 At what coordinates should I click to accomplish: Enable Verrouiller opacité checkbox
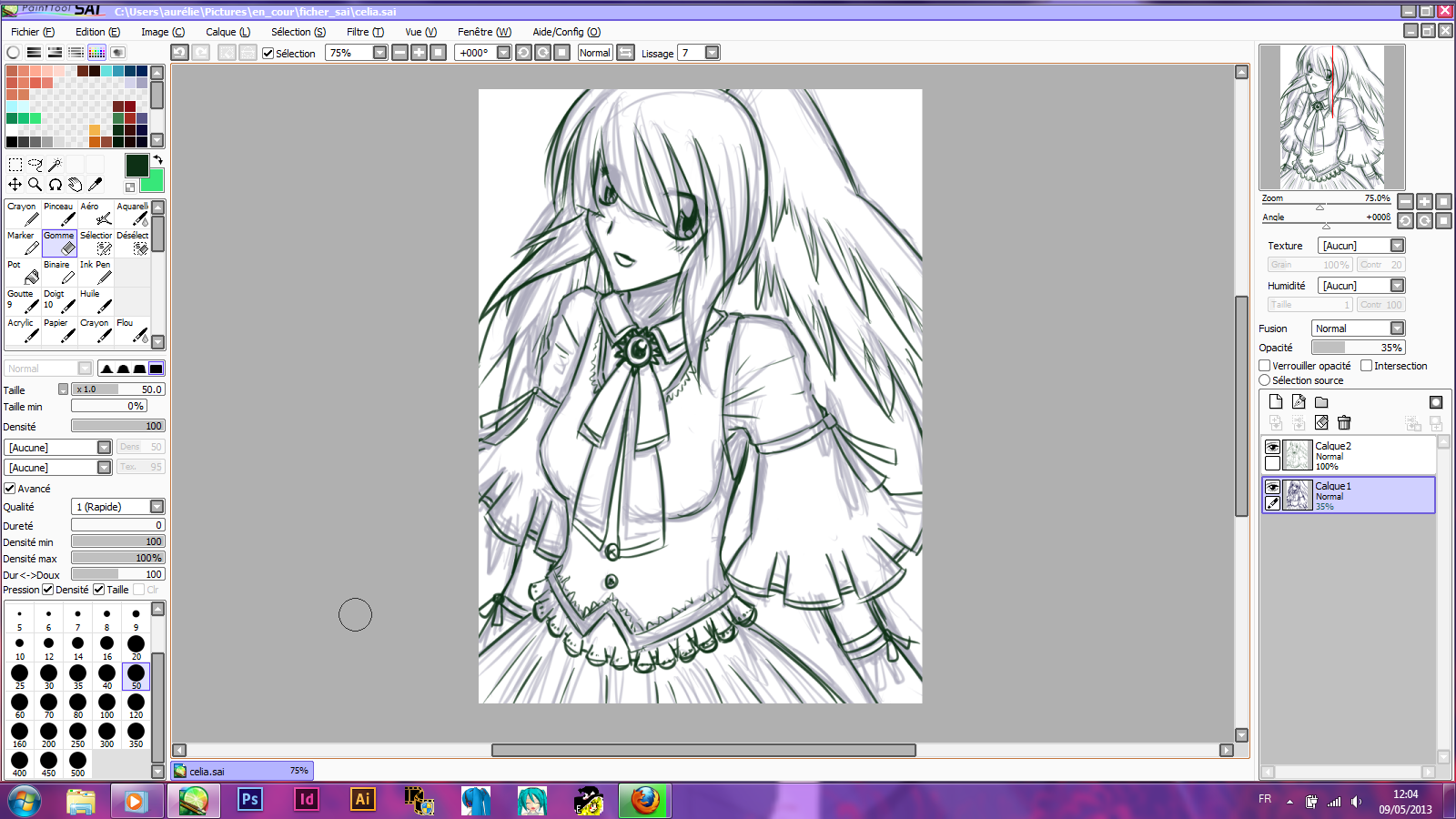point(1265,366)
